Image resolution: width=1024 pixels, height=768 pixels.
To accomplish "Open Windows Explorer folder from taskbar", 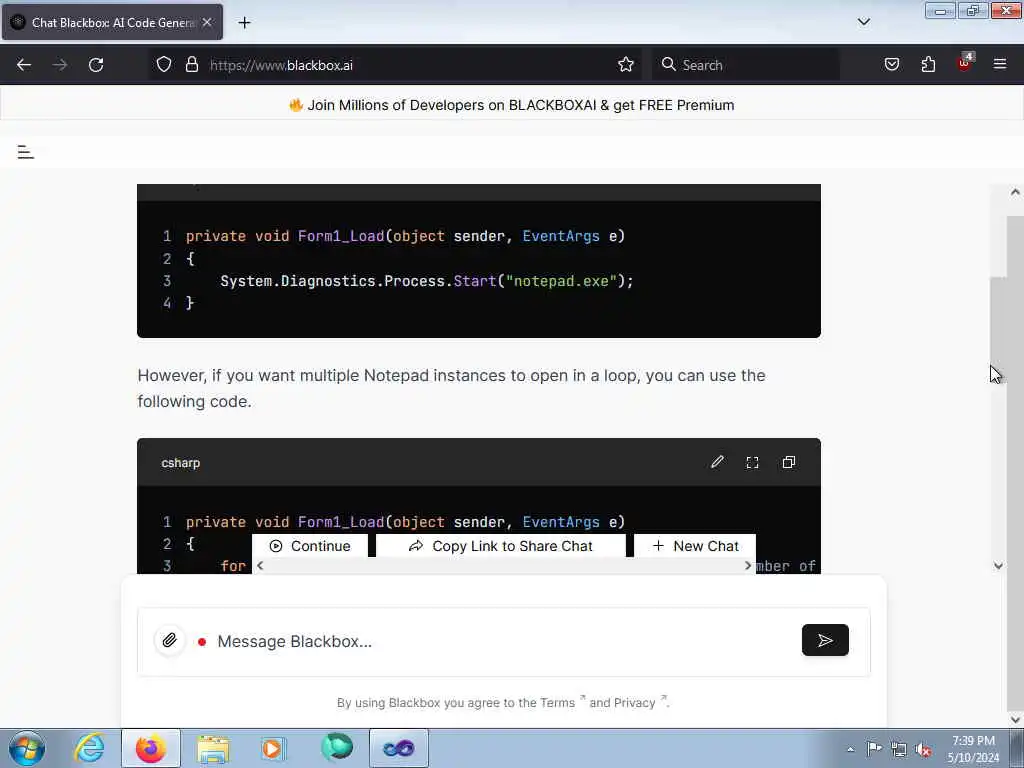I will [213, 748].
